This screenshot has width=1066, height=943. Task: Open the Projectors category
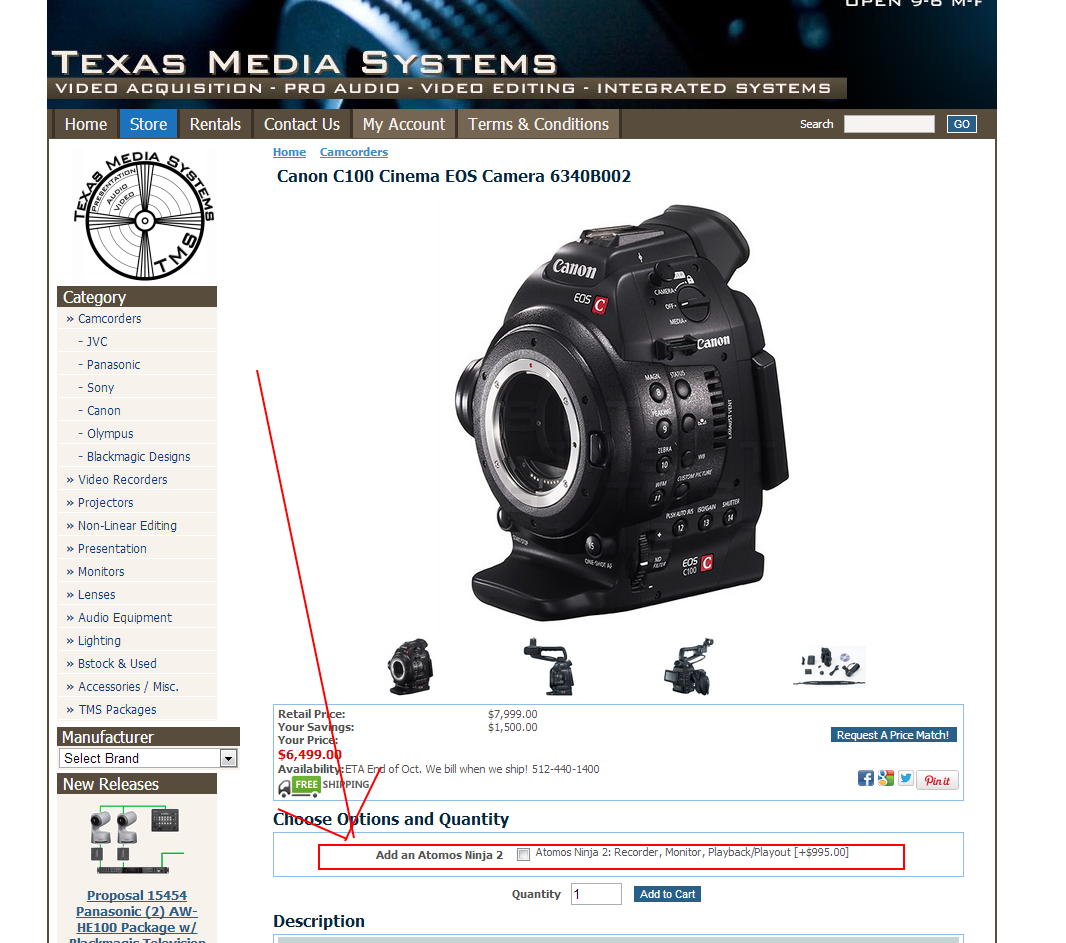coord(105,503)
